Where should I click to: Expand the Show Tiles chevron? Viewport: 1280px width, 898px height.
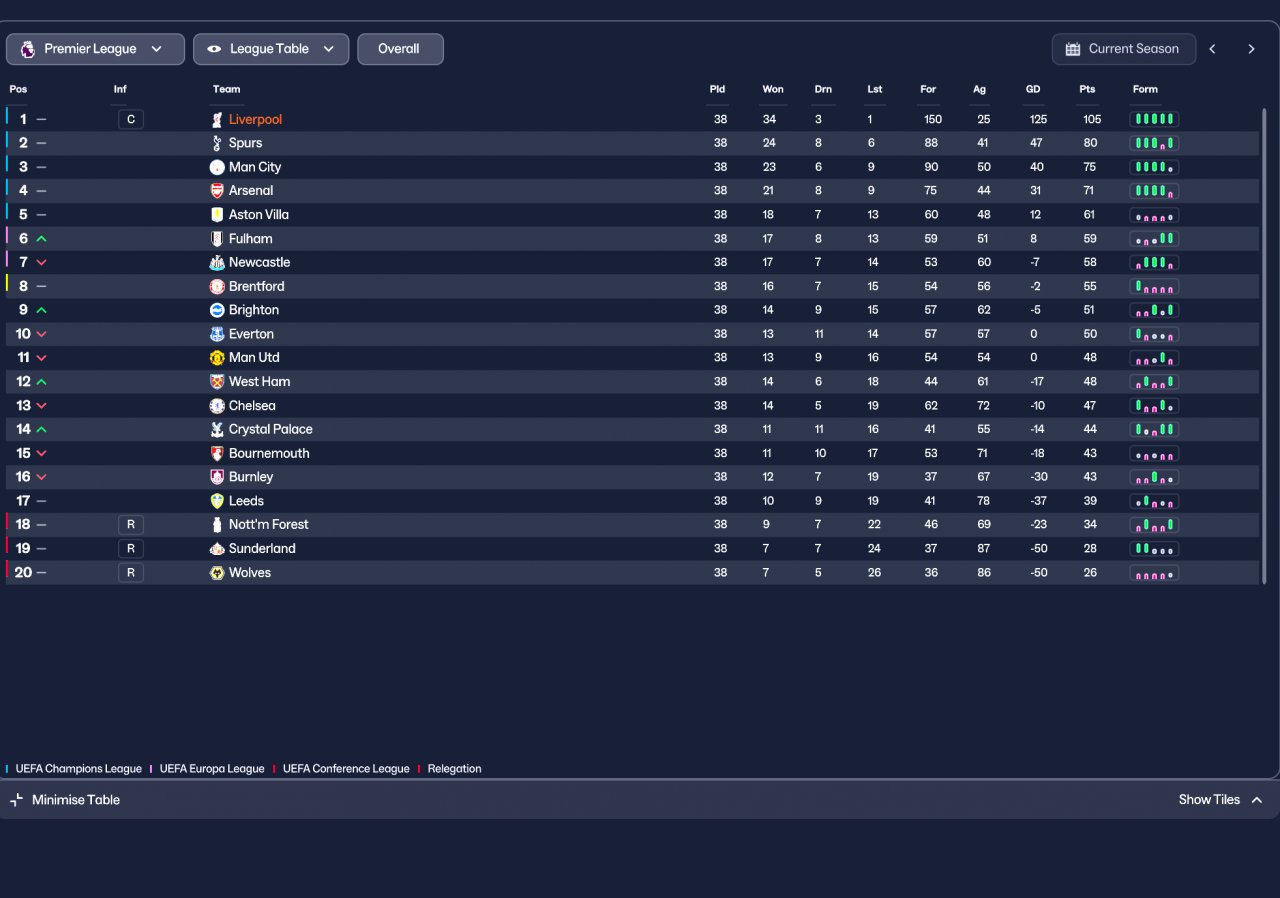click(1257, 800)
